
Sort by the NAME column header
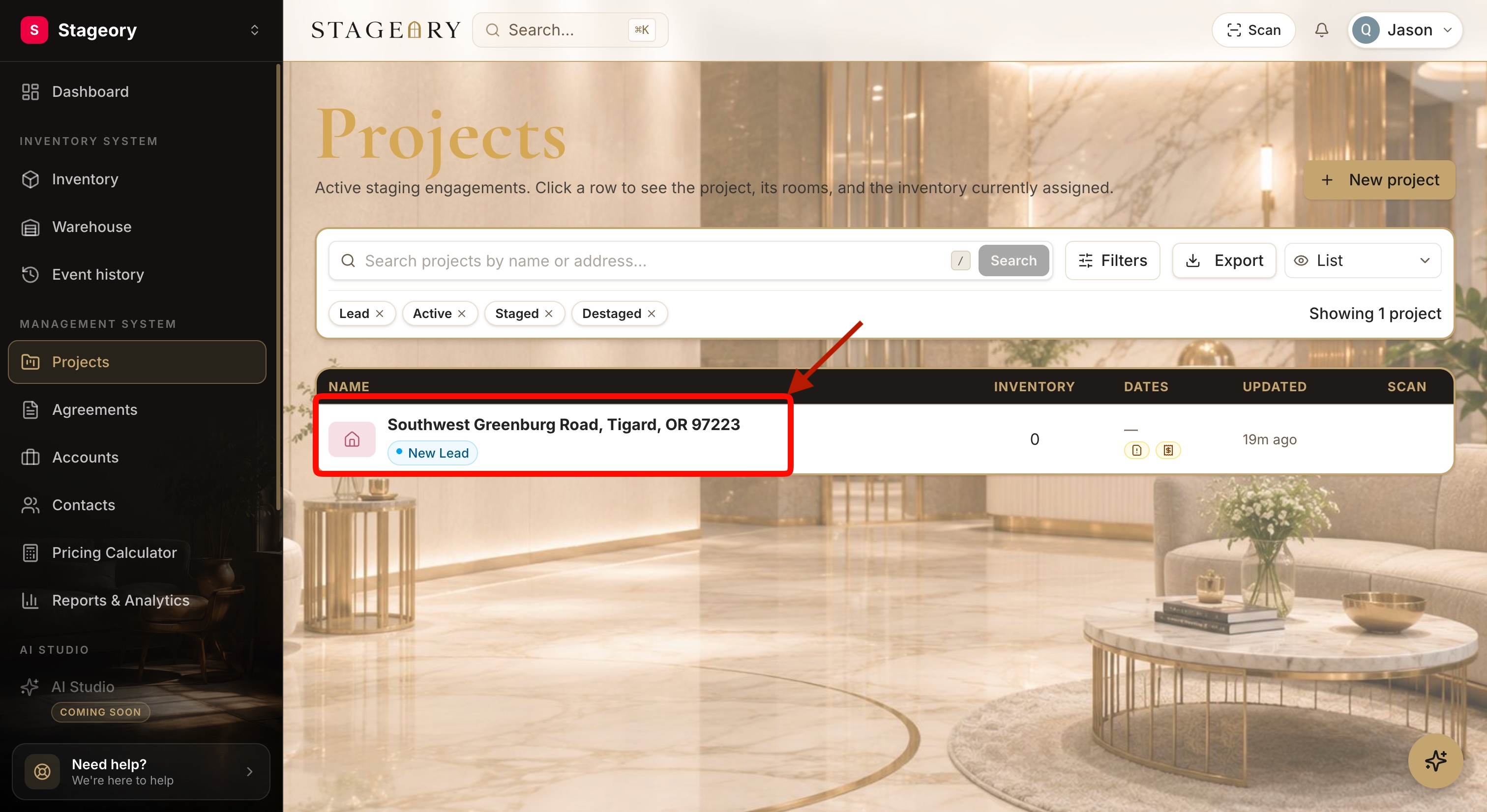point(349,387)
